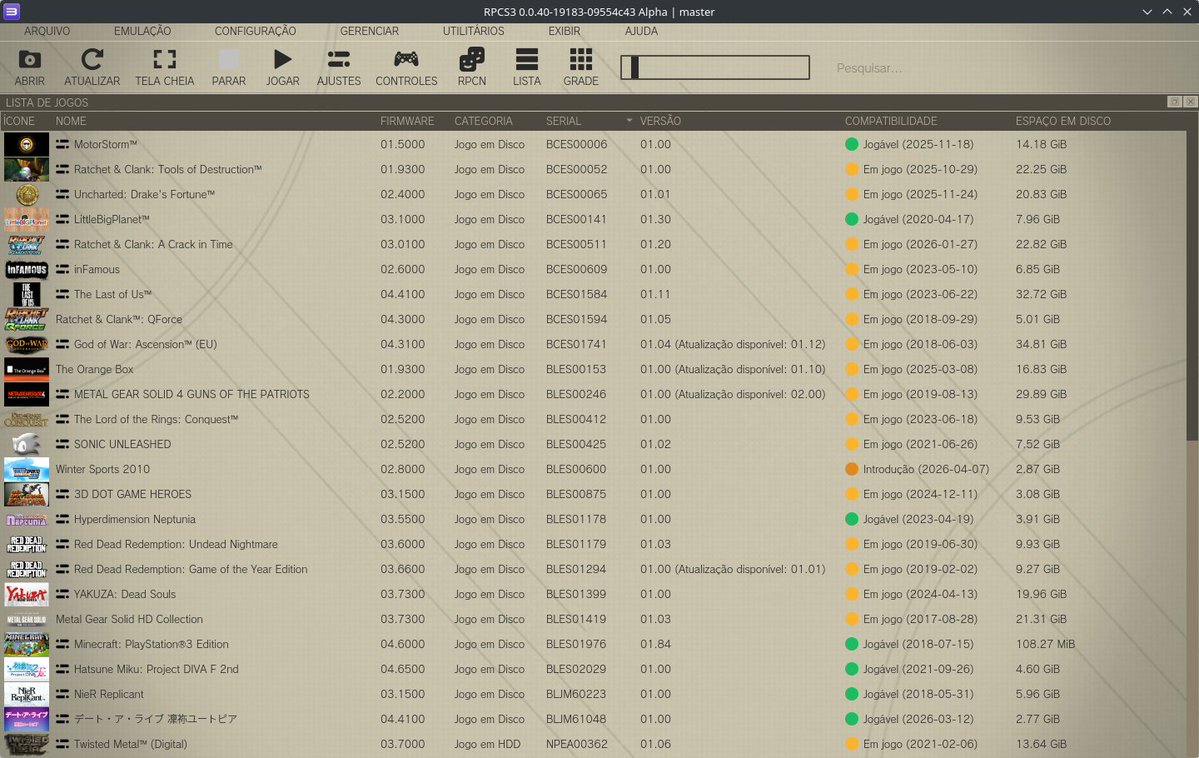Click config icon beside Twisted Metal (Digital)
1199x758 pixels.
tap(62, 744)
